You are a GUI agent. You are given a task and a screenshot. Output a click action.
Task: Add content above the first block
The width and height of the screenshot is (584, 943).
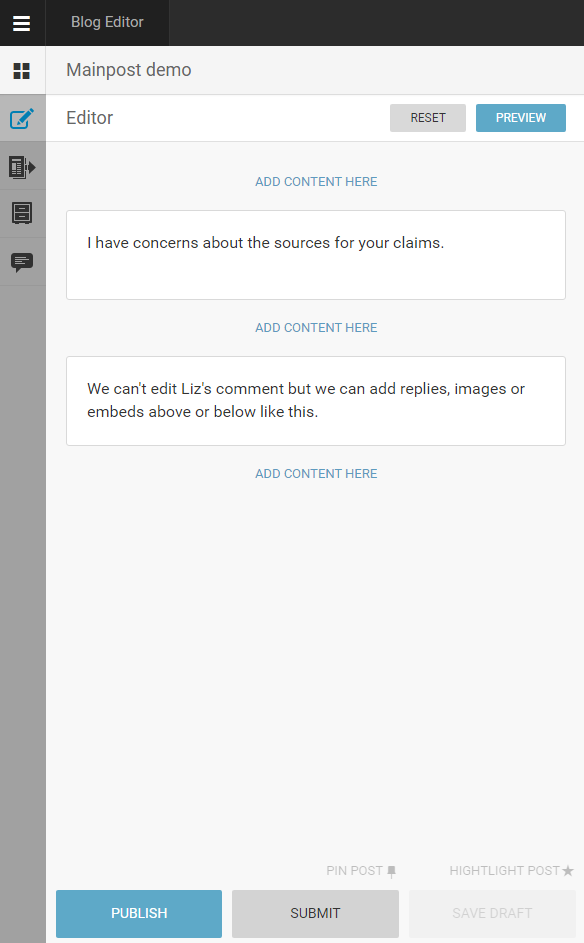pyautogui.click(x=316, y=182)
